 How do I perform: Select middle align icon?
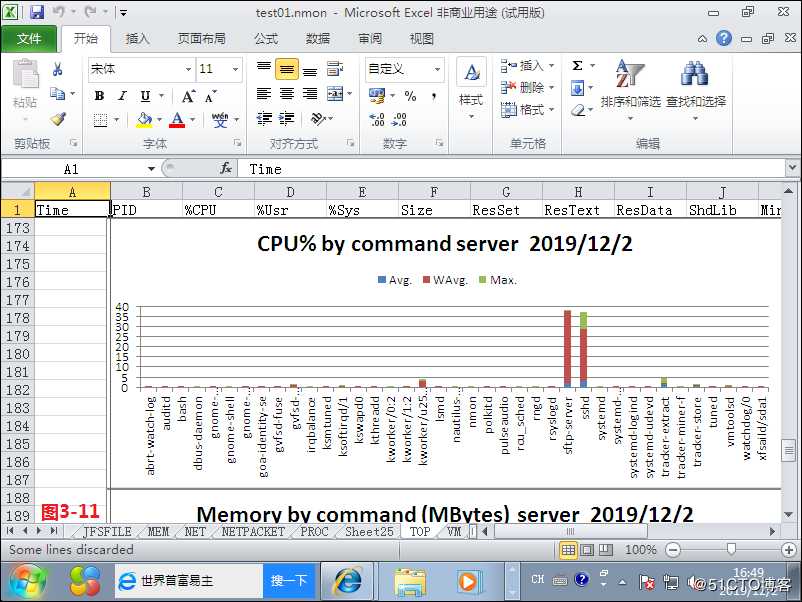click(x=287, y=69)
